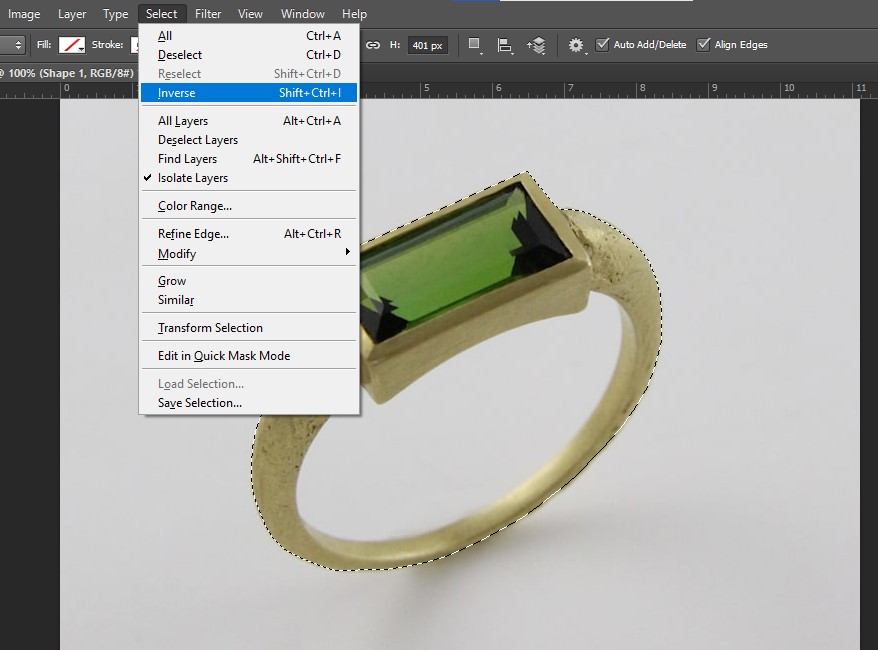Select Transform Selection

pos(210,328)
